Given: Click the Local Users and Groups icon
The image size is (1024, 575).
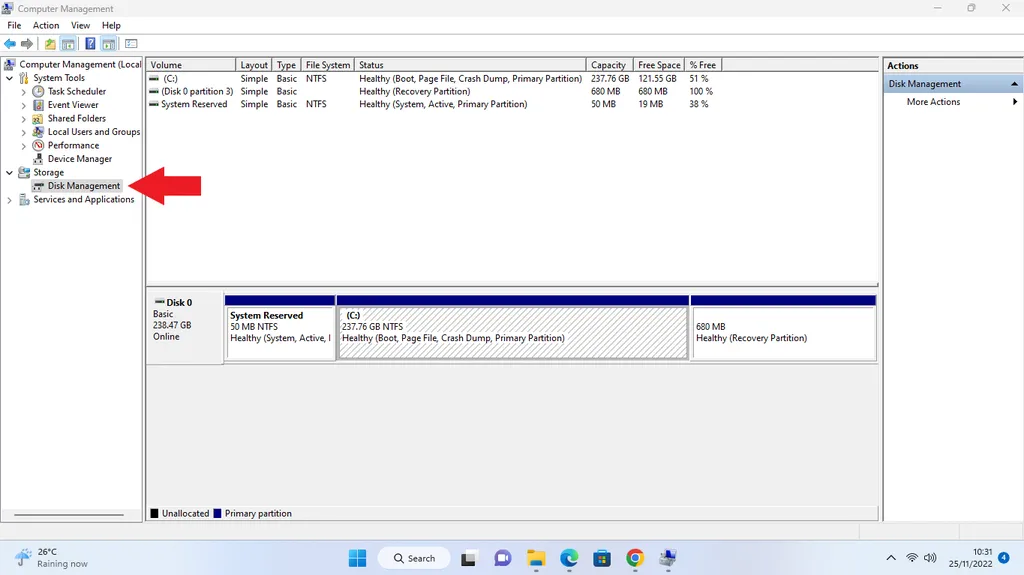Looking at the screenshot, I should tap(39, 132).
